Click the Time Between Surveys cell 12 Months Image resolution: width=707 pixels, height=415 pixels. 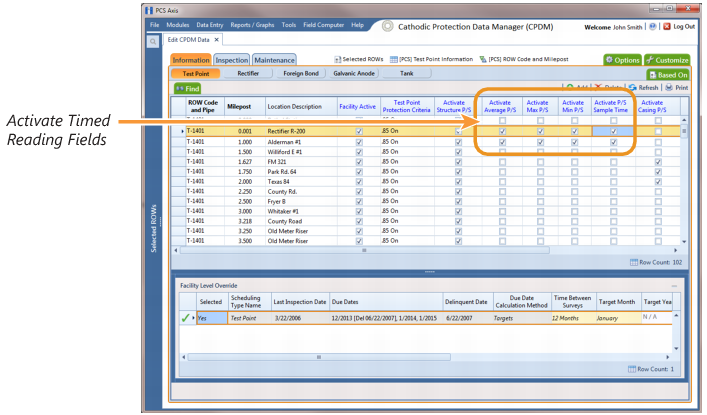573,318
